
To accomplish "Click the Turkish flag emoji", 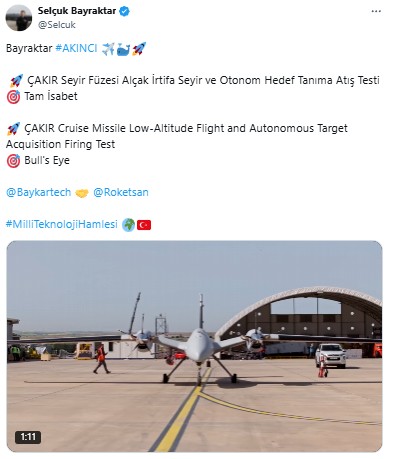I will (x=144, y=225).
